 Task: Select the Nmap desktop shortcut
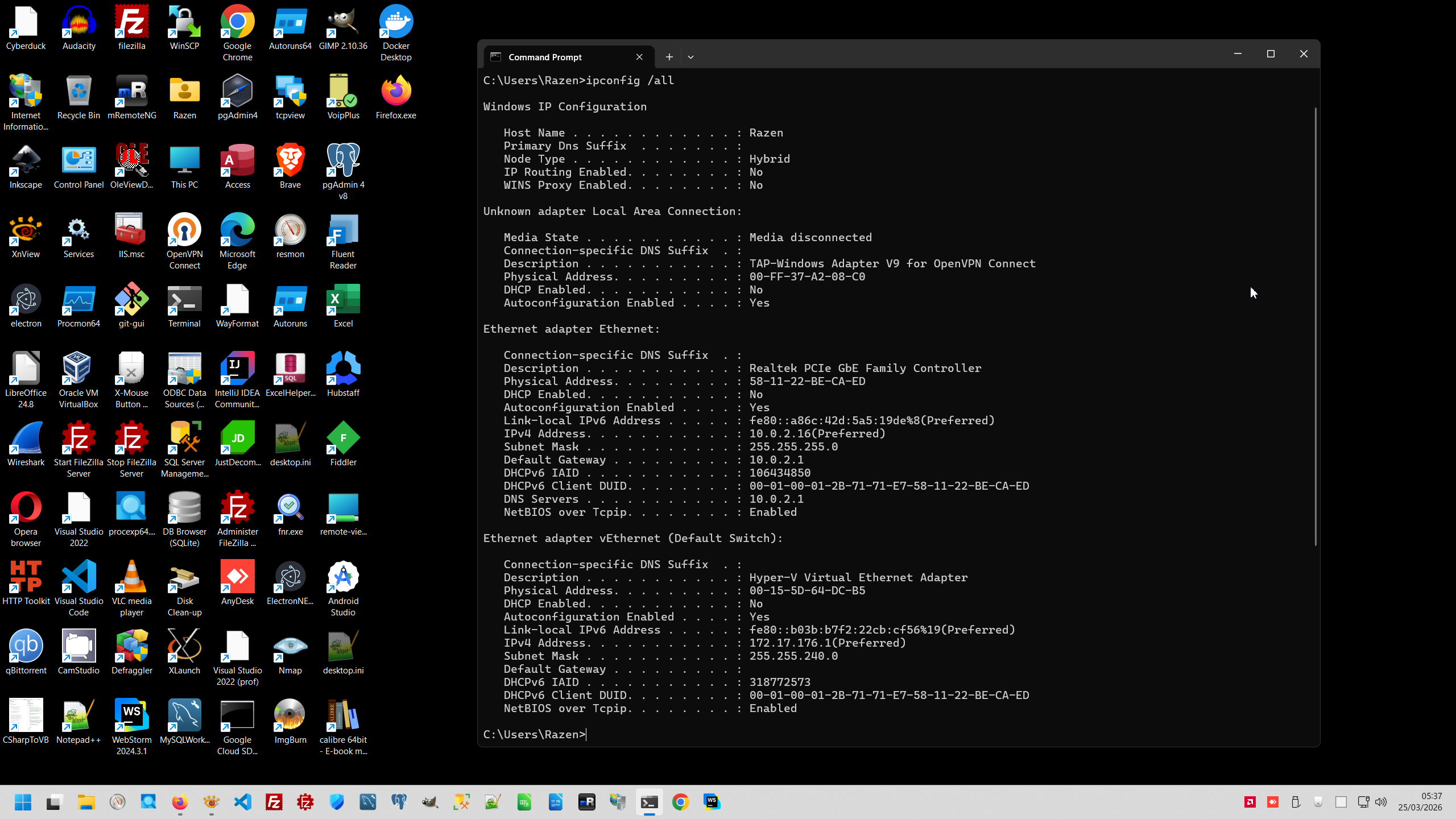pos(290,647)
